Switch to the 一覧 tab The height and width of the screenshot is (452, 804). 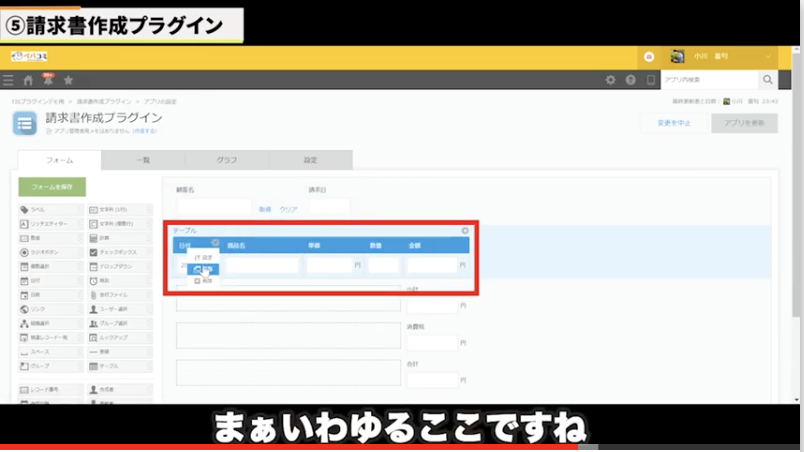point(143,160)
